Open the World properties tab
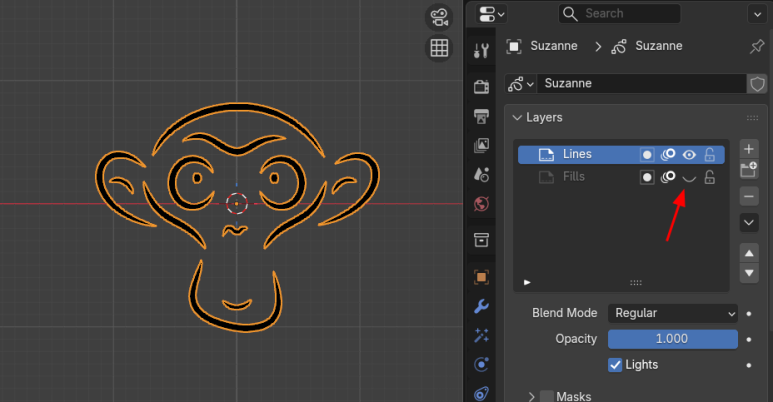This screenshot has width=773, height=402. [481, 204]
